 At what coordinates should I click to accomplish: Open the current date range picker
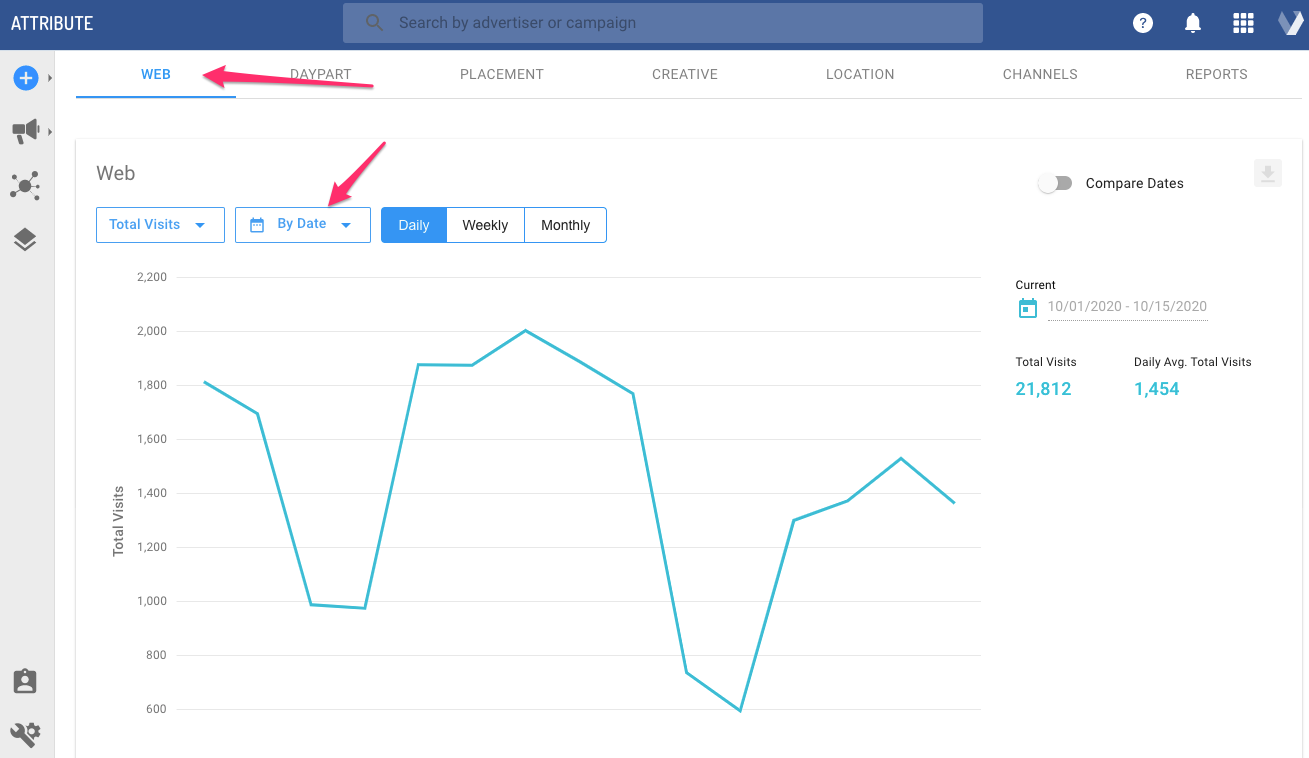click(x=1126, y=307)
